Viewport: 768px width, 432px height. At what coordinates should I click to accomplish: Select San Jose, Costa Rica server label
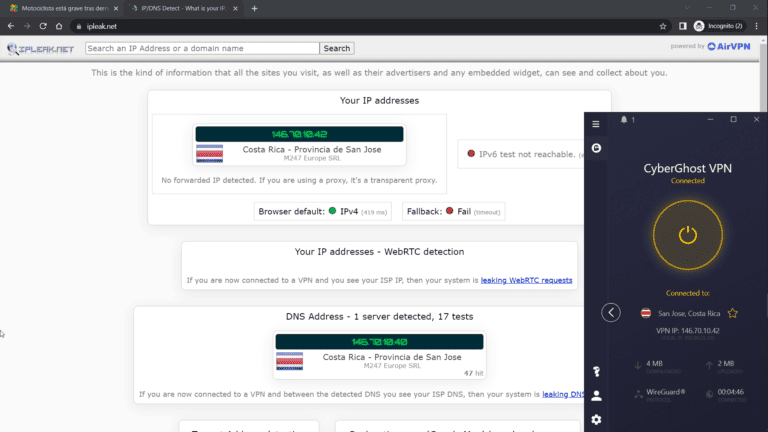(689, 313)
